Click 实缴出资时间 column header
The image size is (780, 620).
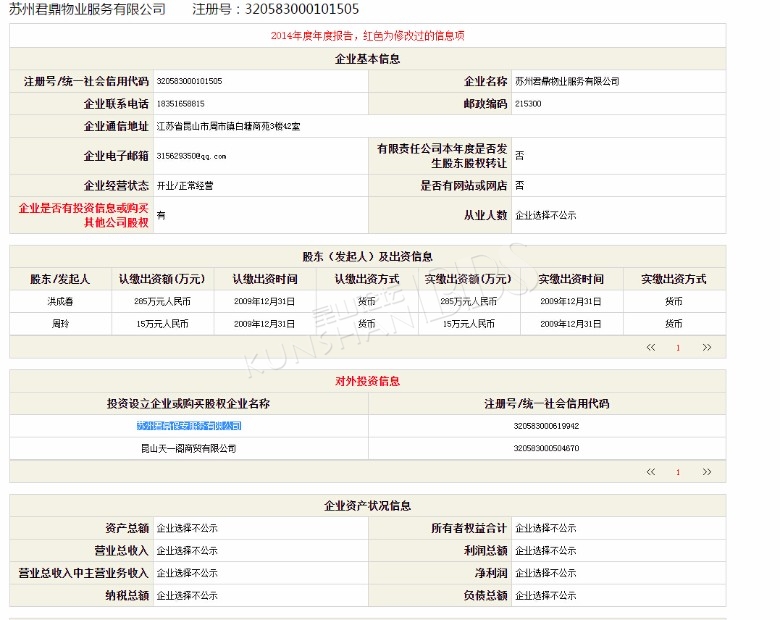571,279
